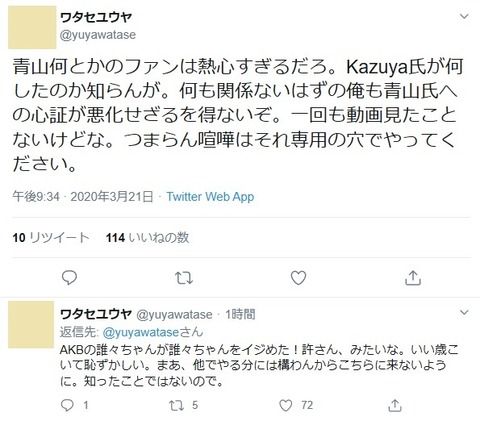Screen dimensions: 480x421
Task: Open the Twitter Web App link
Action: coord(210,197)
